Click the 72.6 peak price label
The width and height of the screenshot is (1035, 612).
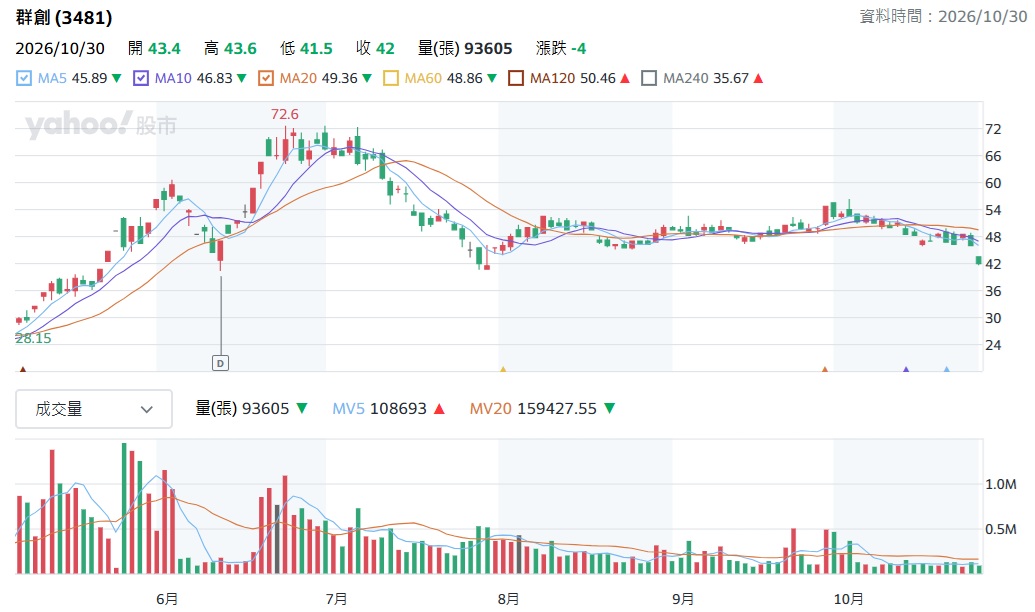[284, 114]
